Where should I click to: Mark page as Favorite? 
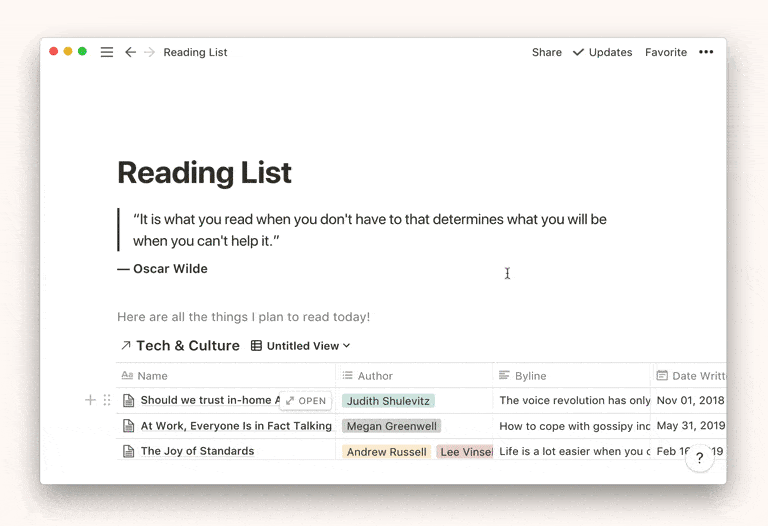(x=665, y=52)
